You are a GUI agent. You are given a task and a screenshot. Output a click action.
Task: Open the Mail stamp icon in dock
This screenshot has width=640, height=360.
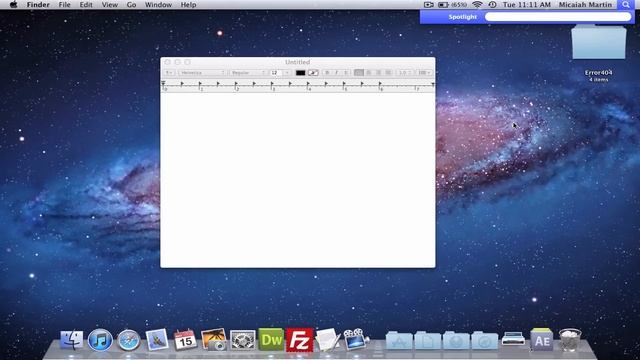[x=157, y=340]
